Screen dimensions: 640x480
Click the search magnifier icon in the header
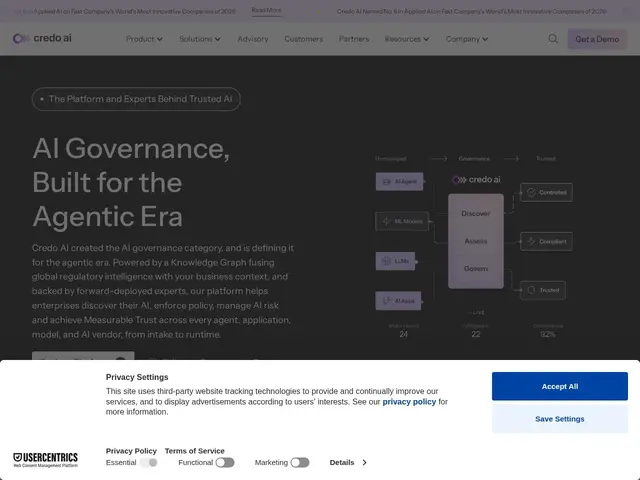[553, 39]
